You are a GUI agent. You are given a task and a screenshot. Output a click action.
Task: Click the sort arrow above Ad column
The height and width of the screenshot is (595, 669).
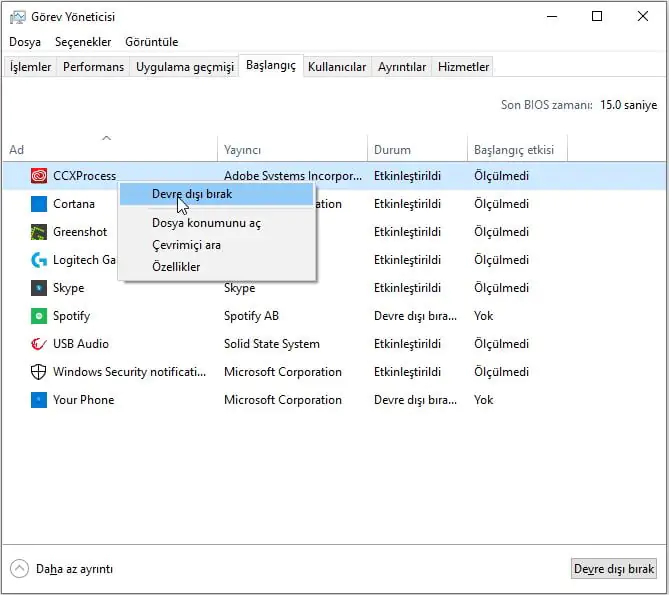tap(107, 138)
